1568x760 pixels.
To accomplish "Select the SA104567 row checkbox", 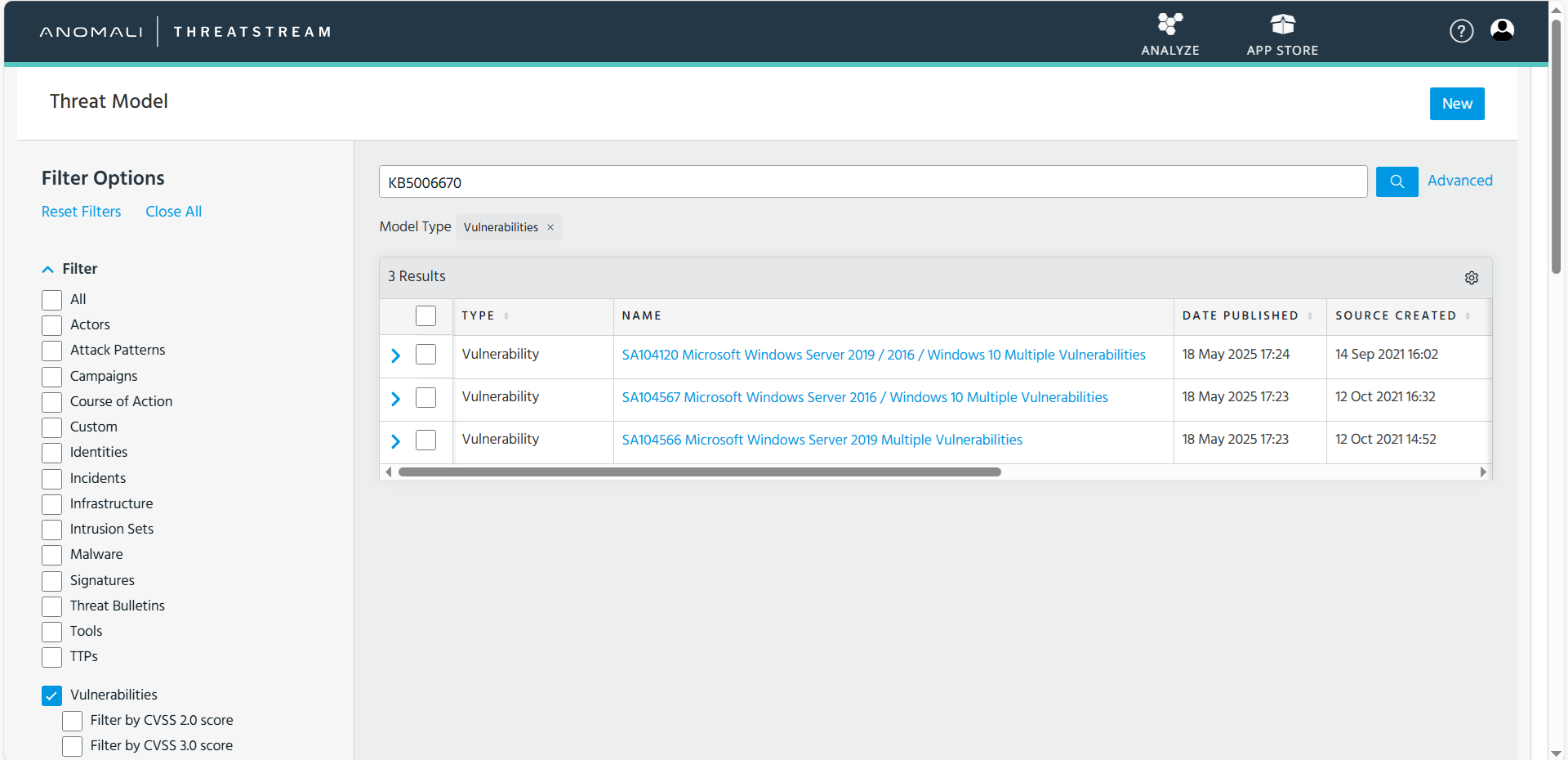I will coord(425,397).
